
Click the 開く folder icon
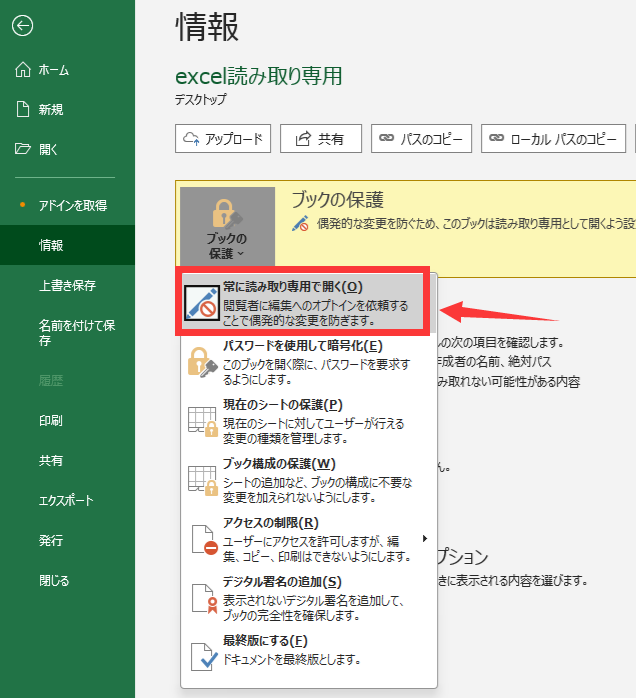(23, 149)
